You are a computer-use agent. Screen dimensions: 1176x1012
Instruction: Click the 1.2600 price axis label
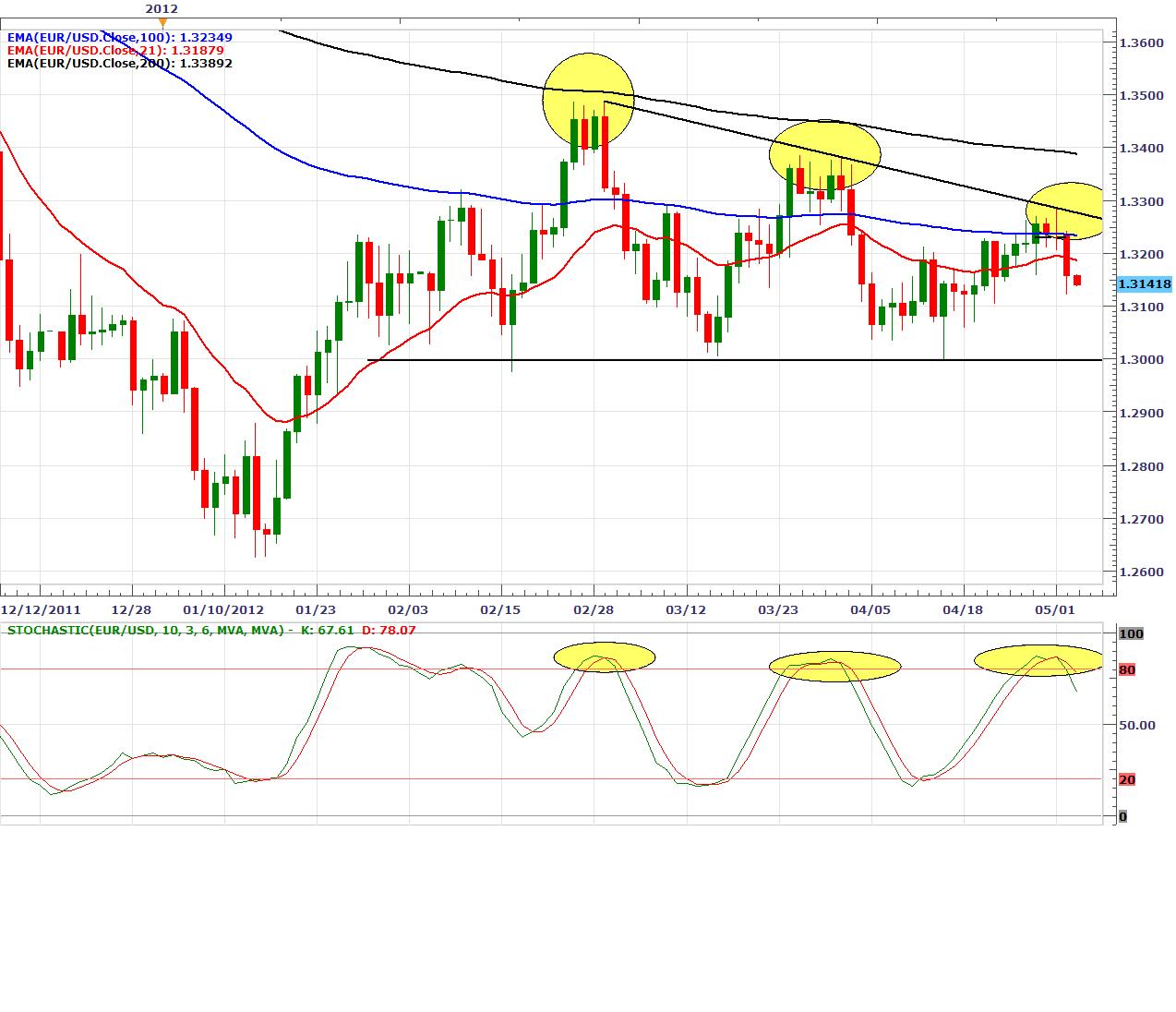coord(1140,572)
